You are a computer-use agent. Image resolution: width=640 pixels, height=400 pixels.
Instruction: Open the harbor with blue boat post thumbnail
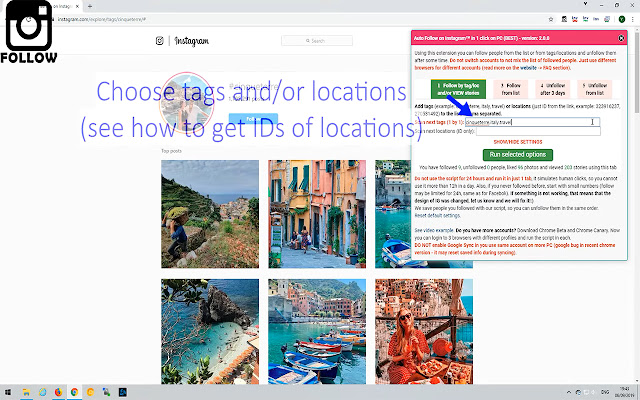click(x=393, y=214)
